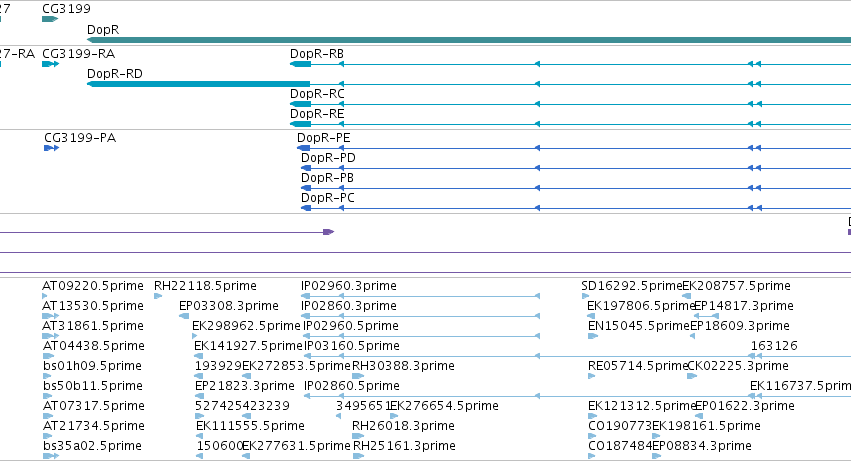Click the thick DopR-RD transcript exon bar
The image size is (851, 461).
(199, 84)
